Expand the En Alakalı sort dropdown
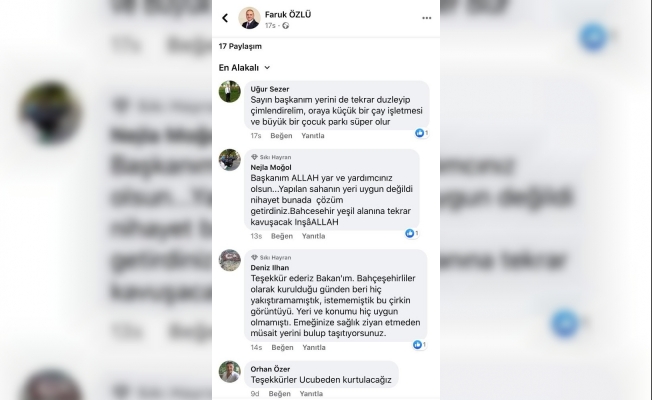Image resolution: width=652 pixels, height=400 pixels. pyautogui.click(x=244, y=67)
